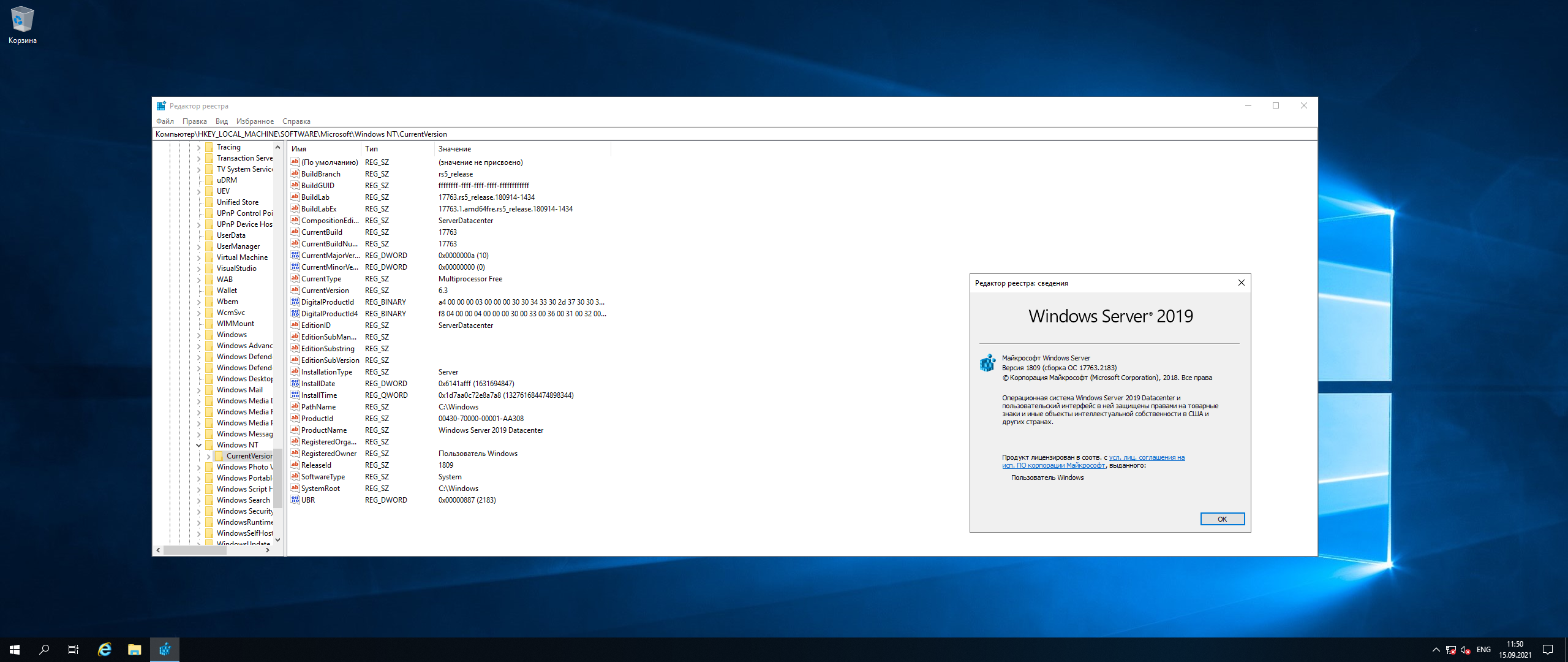Screen dimensions: 1568x662
Task: Click the ENG language indicator
Action: pos(1483,650)
